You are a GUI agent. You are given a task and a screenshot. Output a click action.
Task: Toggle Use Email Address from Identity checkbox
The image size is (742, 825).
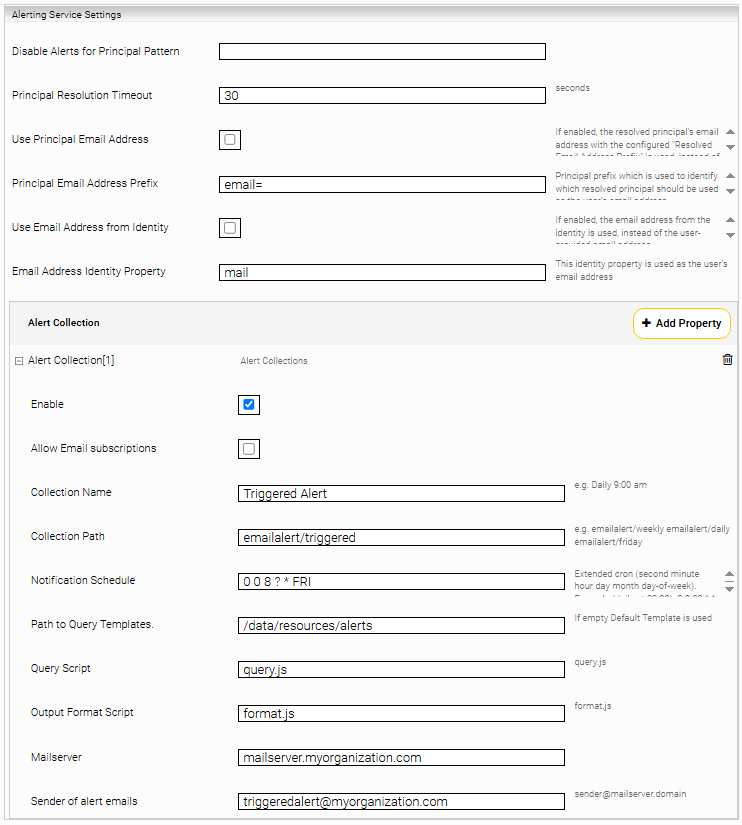coord(230,228)
